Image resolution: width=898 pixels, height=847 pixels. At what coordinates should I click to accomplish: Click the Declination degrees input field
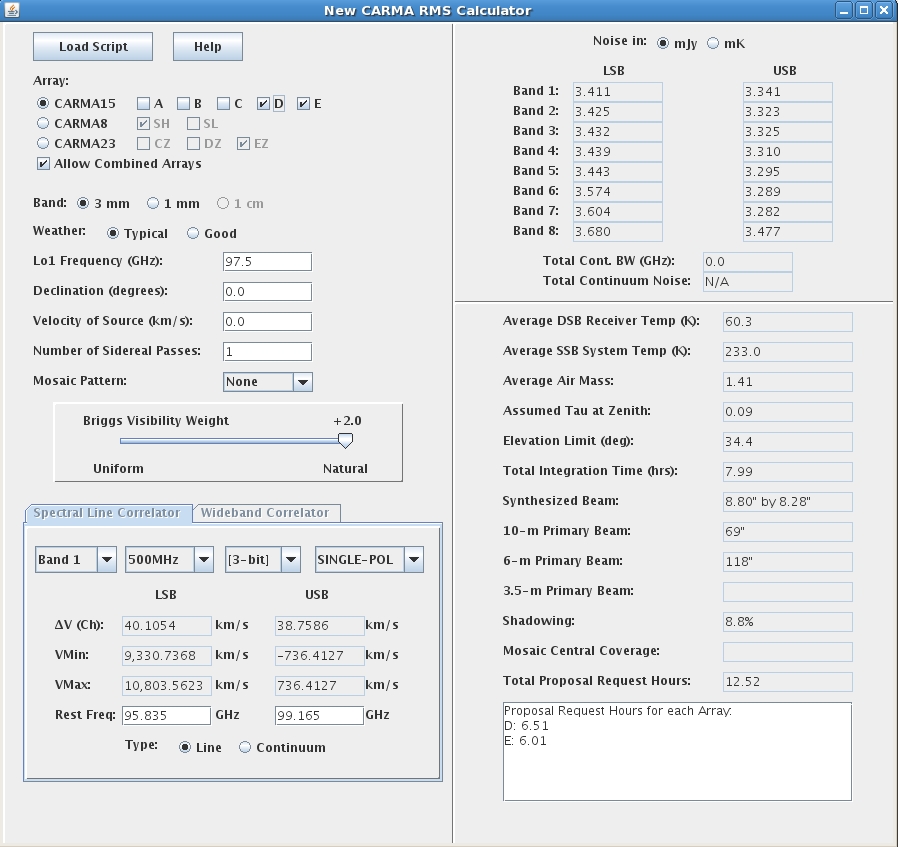[x=267, y=291]
